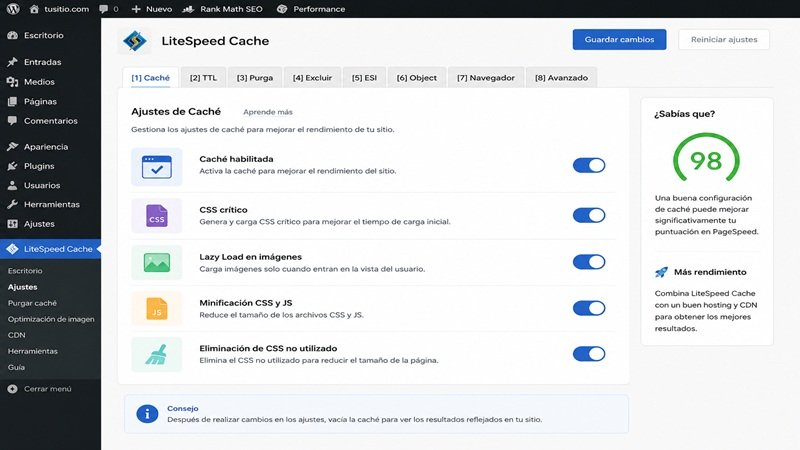Image resolution: width=800 pixels, height=450 pixels.
Task: Disable the Caché habilitada toggle
Action: (589, 165)
